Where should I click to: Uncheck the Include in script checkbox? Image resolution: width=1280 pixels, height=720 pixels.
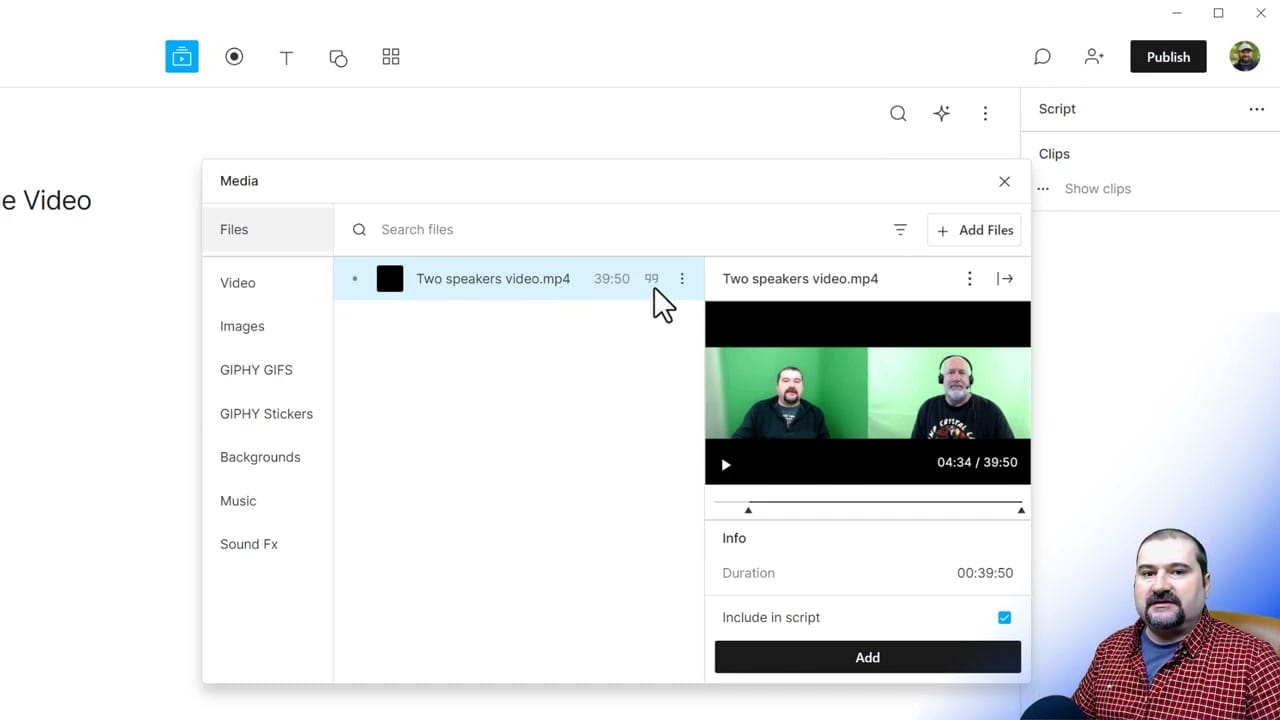[1004, 617]
